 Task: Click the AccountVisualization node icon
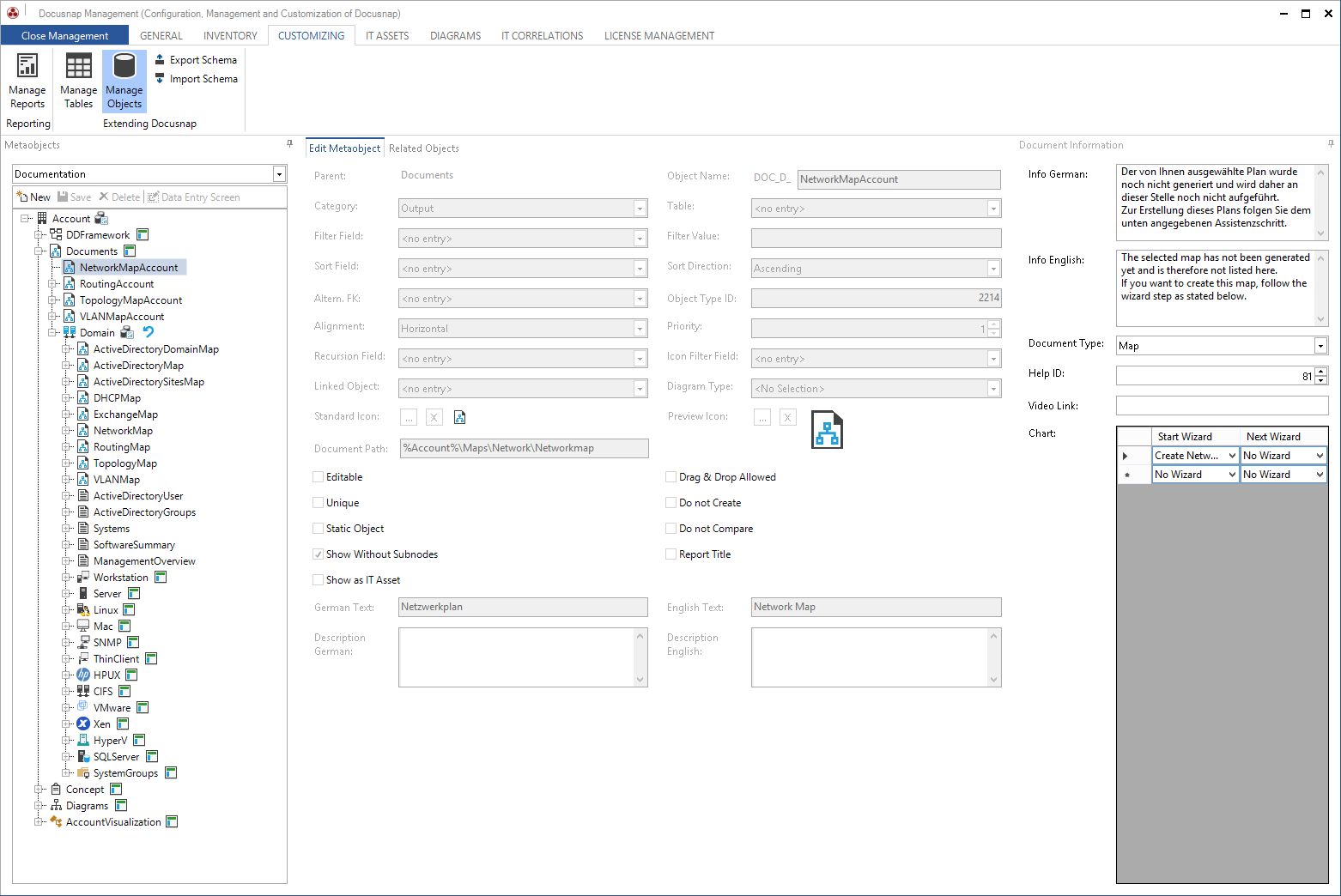[56, 821]
